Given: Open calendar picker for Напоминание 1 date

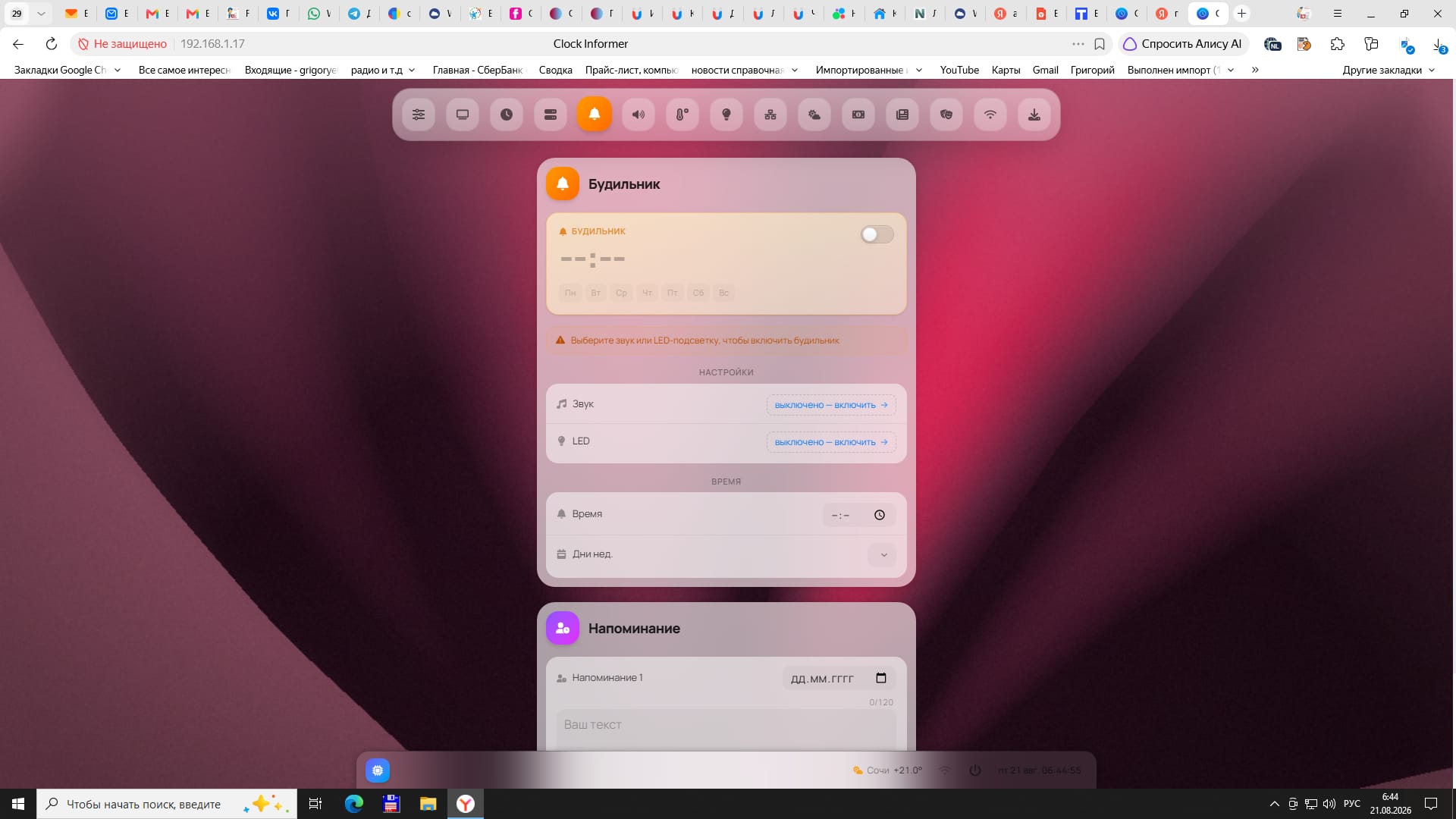Looking at the screenshot, I should [x=881, y=678].
